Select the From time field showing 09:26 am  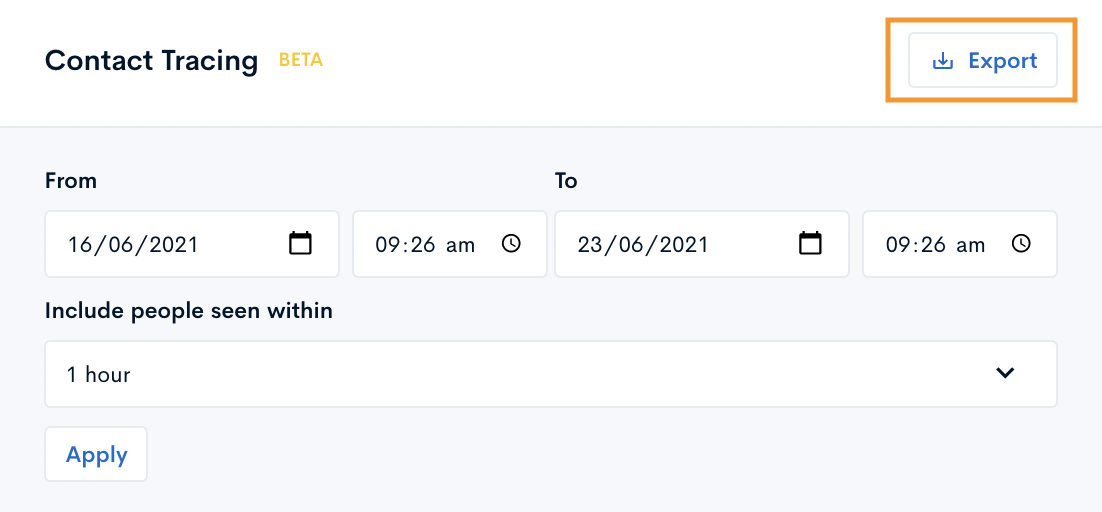tap(450, 244)
